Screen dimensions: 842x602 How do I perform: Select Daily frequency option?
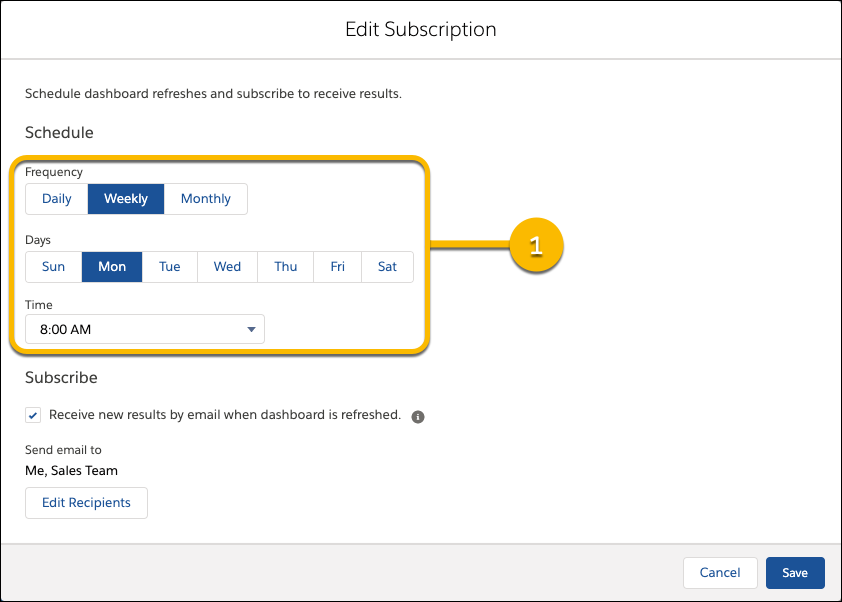click(x=57, y=199)
